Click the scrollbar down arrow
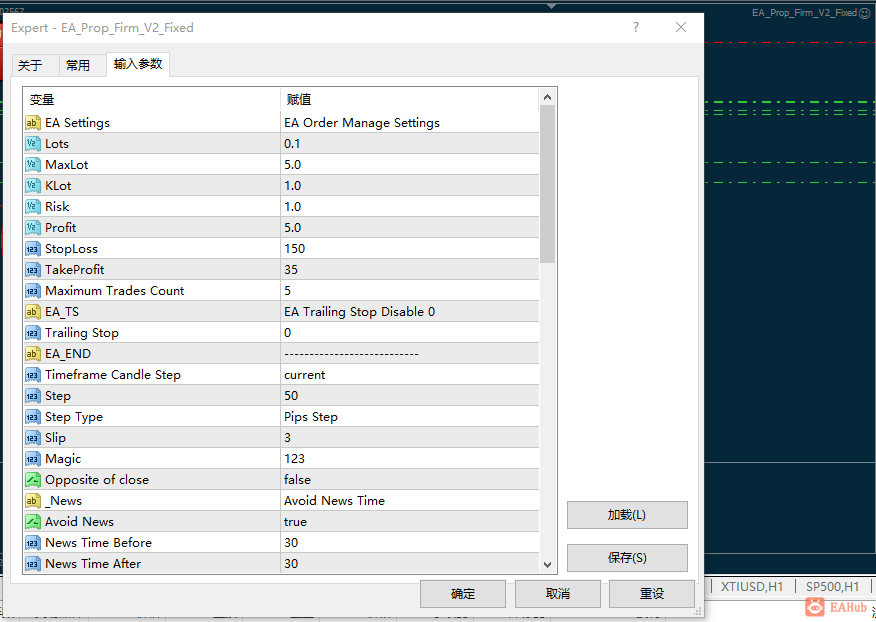876x622 pixels. (x=548, y=564)
